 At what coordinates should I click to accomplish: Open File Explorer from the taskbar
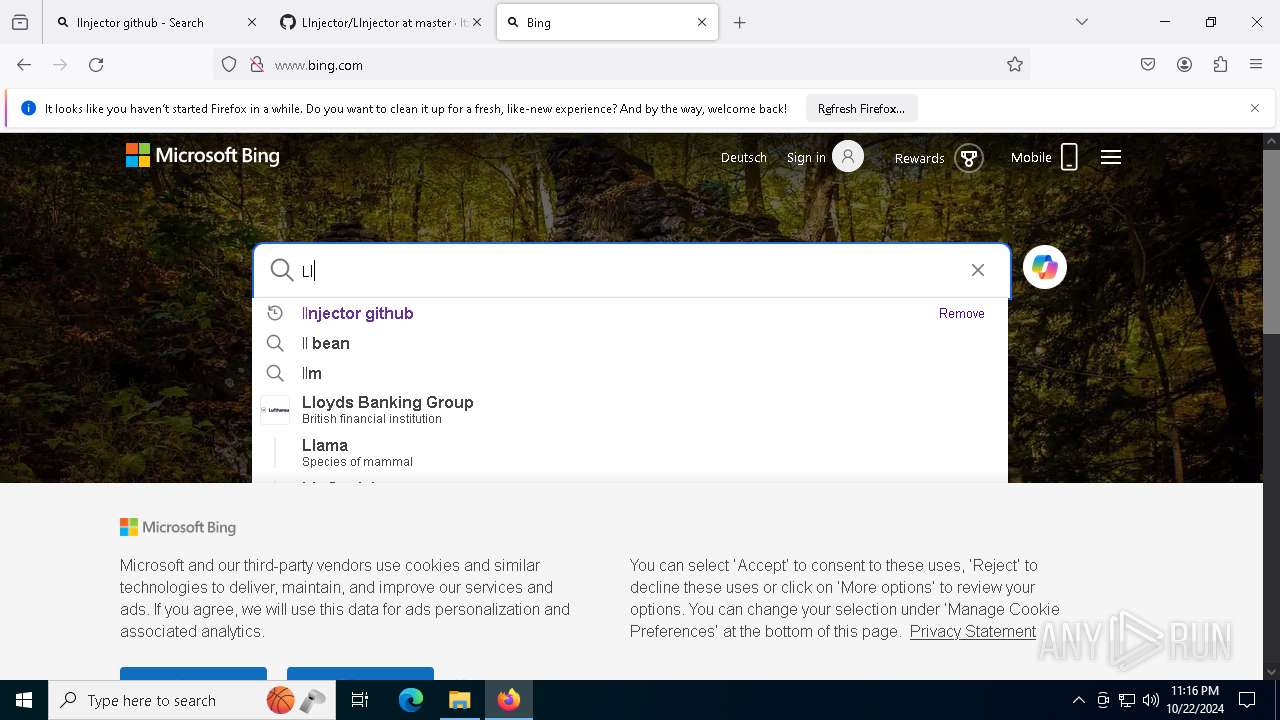[x=460, y=700]
